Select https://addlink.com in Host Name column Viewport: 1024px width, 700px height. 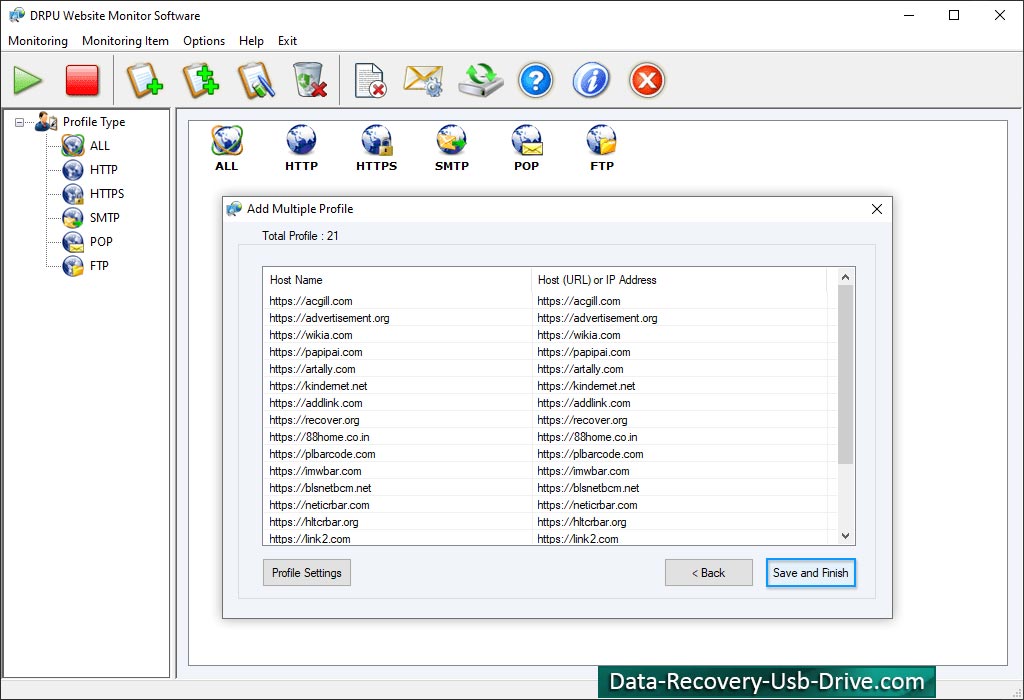(315, 403)
